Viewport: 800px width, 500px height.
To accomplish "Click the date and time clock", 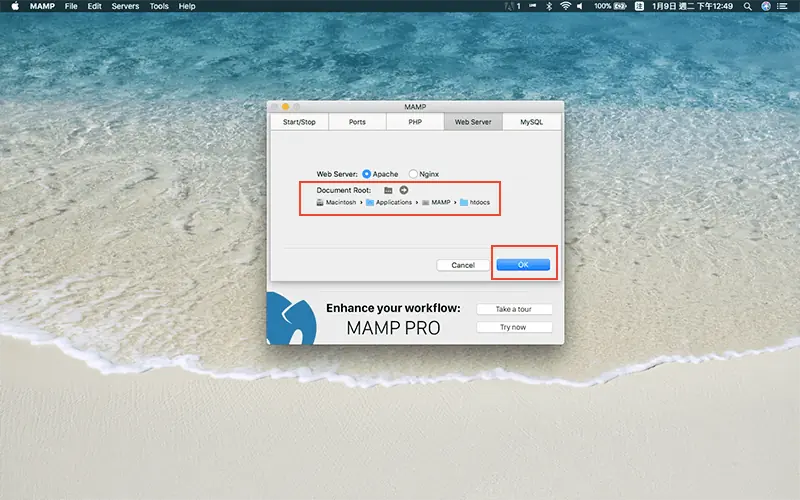I will 692,6.
